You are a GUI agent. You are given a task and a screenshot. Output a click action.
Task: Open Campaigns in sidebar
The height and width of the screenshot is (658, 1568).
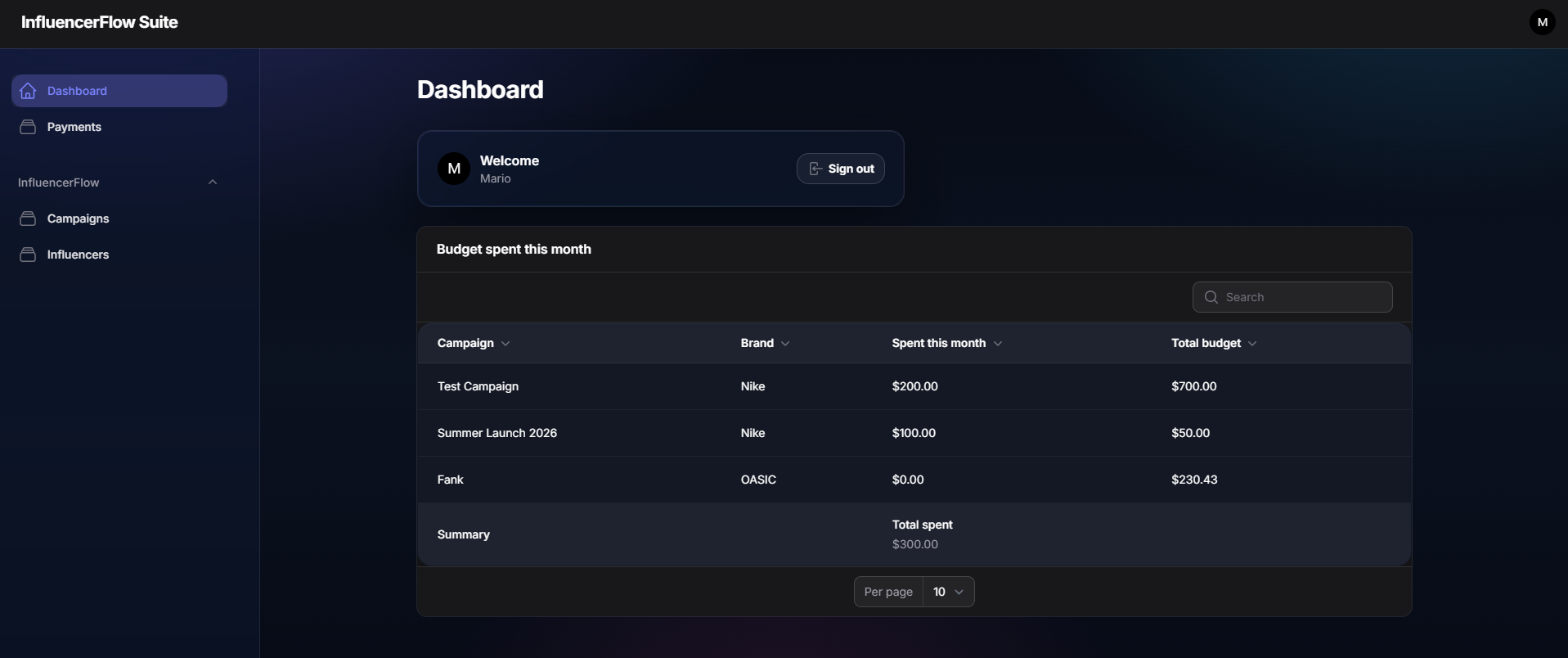119,219
